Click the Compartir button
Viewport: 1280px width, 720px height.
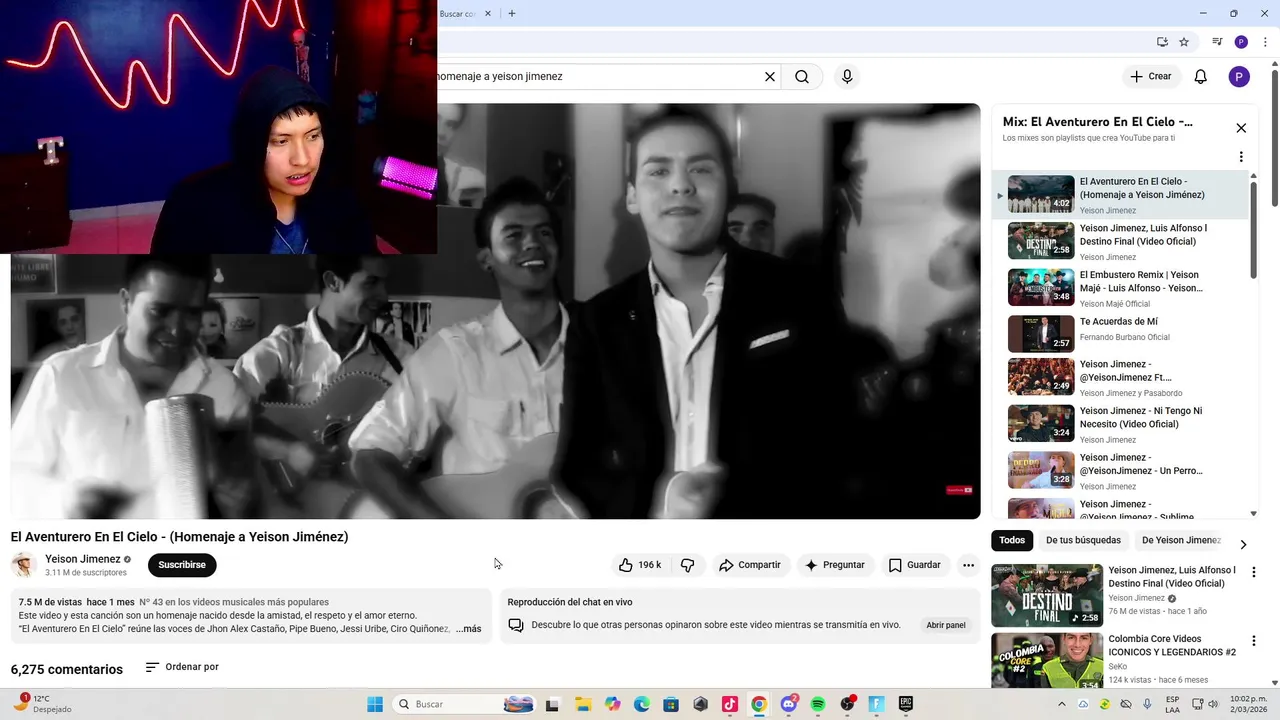750,565
